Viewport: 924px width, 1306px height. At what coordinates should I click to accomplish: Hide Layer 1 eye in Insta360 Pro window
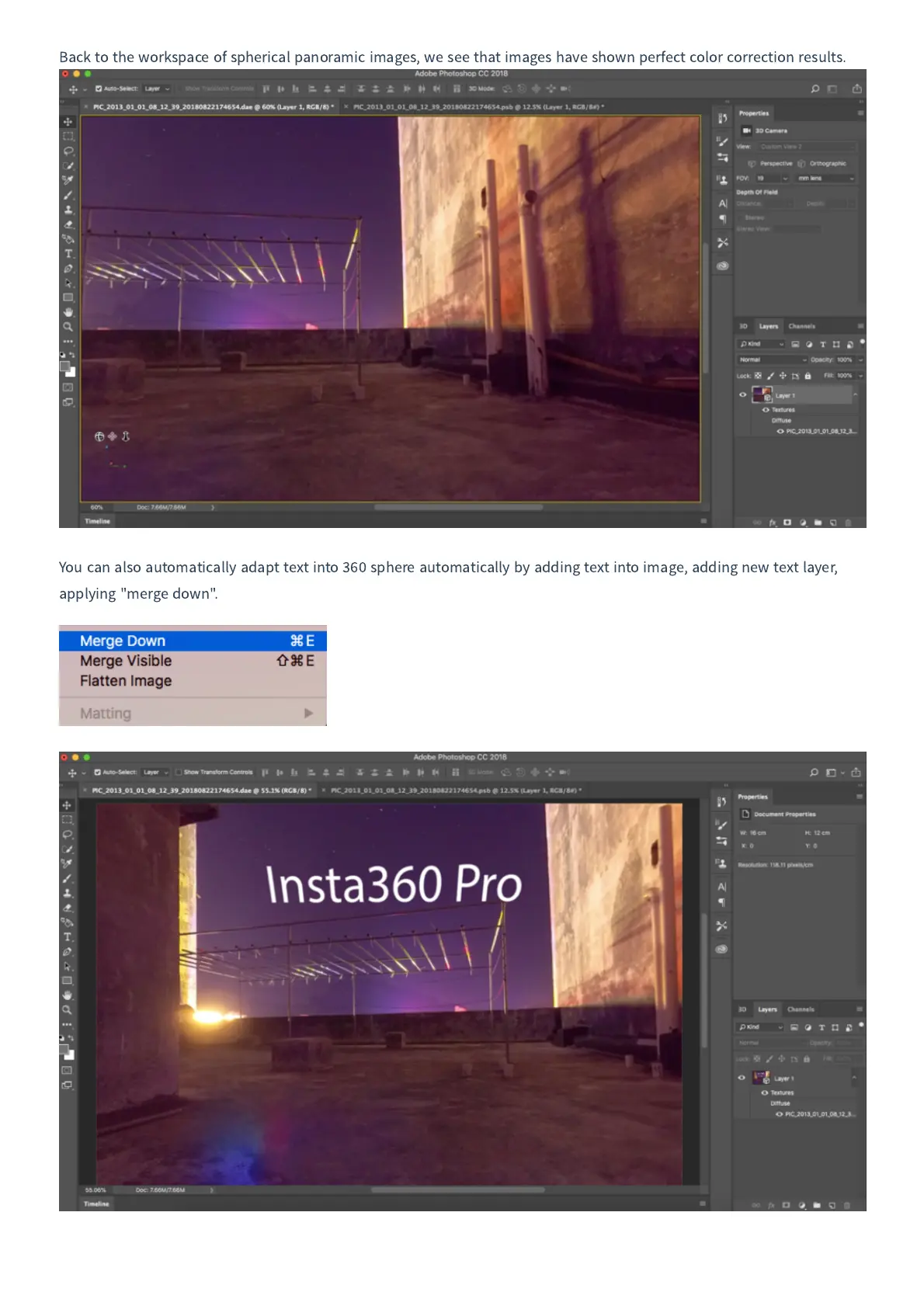tap(742, 1078)
